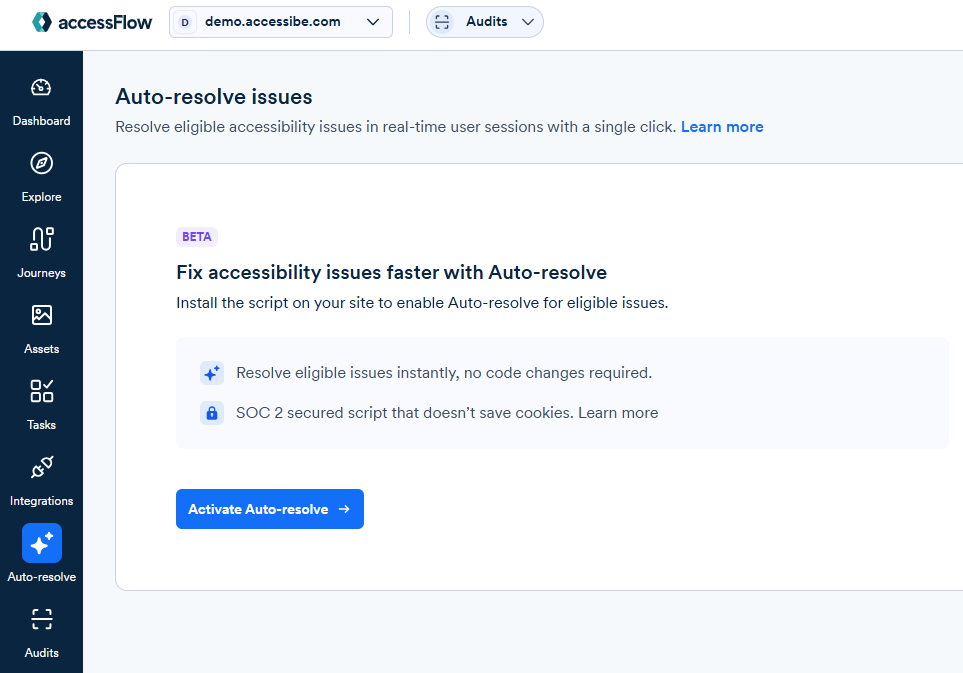Image resolution: width=963 pixels, height=673 pixels.
Task: Click the Integrations label in sidebar
Action: pyautogui.click(x=41, y=501)
